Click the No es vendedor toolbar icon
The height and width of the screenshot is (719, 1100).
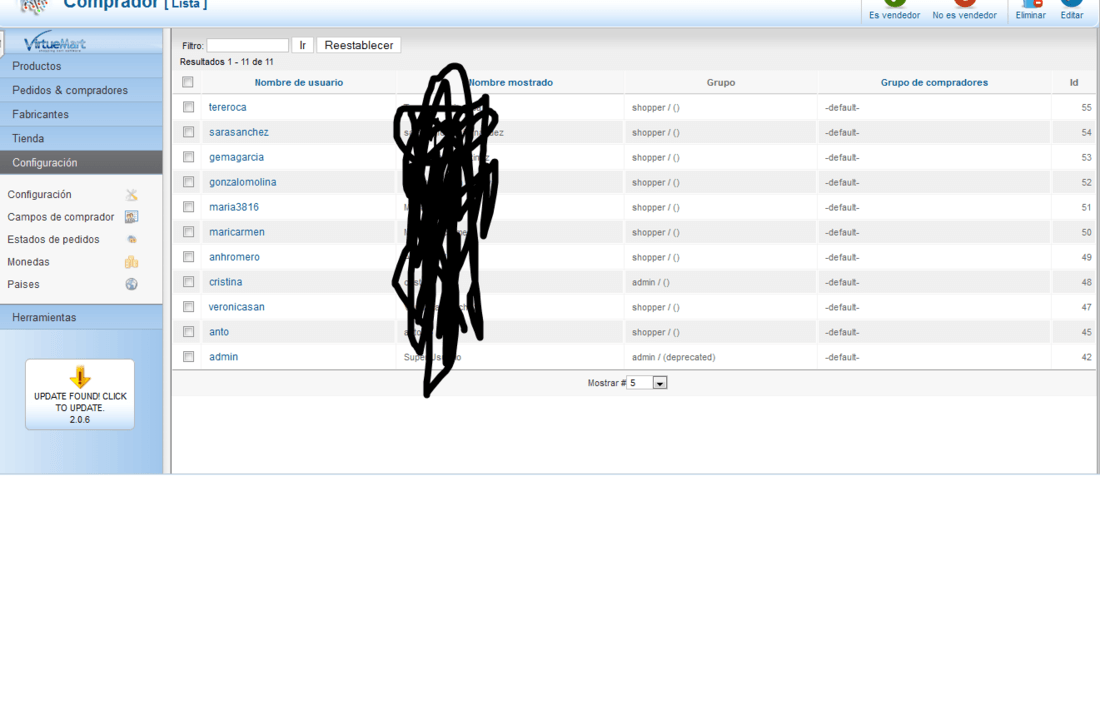click(965, 3)
